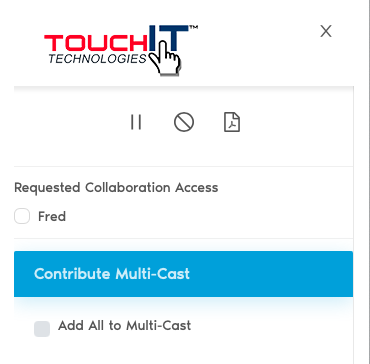Select the red TOUCH wordmark in the logo
This screenshot has width=370, height=364.
96,43
